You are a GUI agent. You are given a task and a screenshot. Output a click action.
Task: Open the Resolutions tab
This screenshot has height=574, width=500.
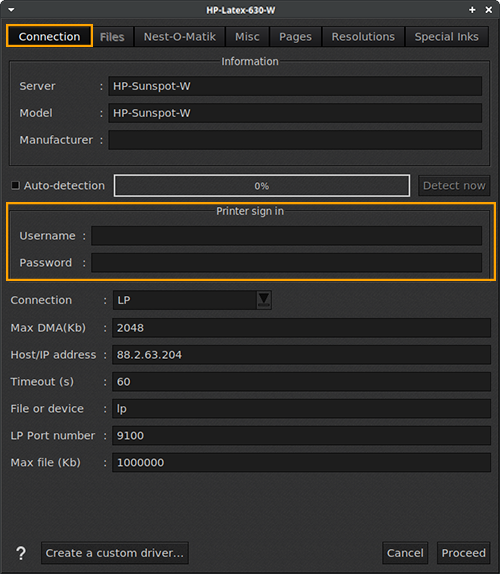[363, 37]
